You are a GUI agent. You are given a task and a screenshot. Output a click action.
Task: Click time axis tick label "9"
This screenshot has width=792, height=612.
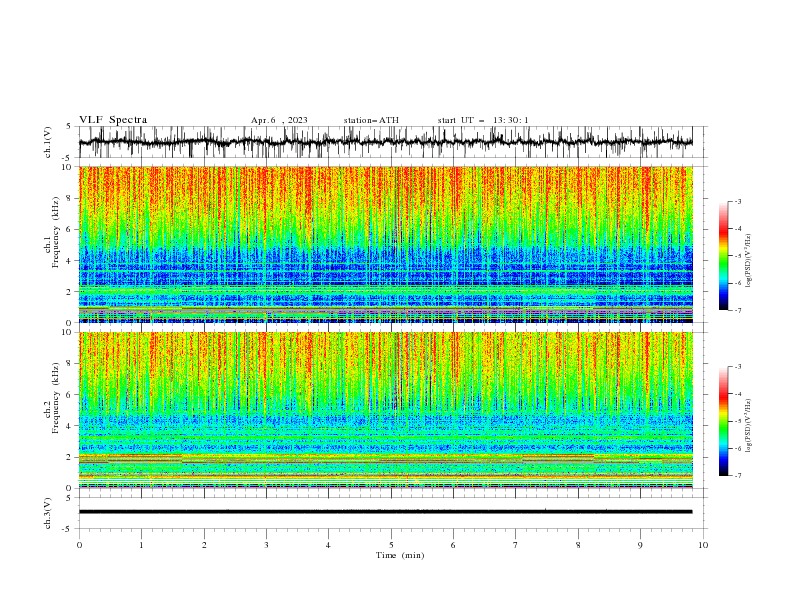pos(640,545)
